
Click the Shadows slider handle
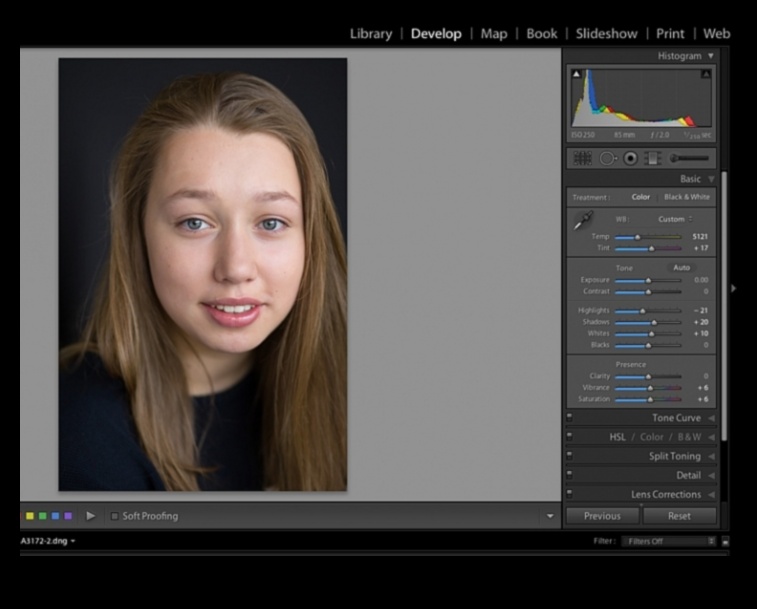pyautogui.click(x=654, y=323)
